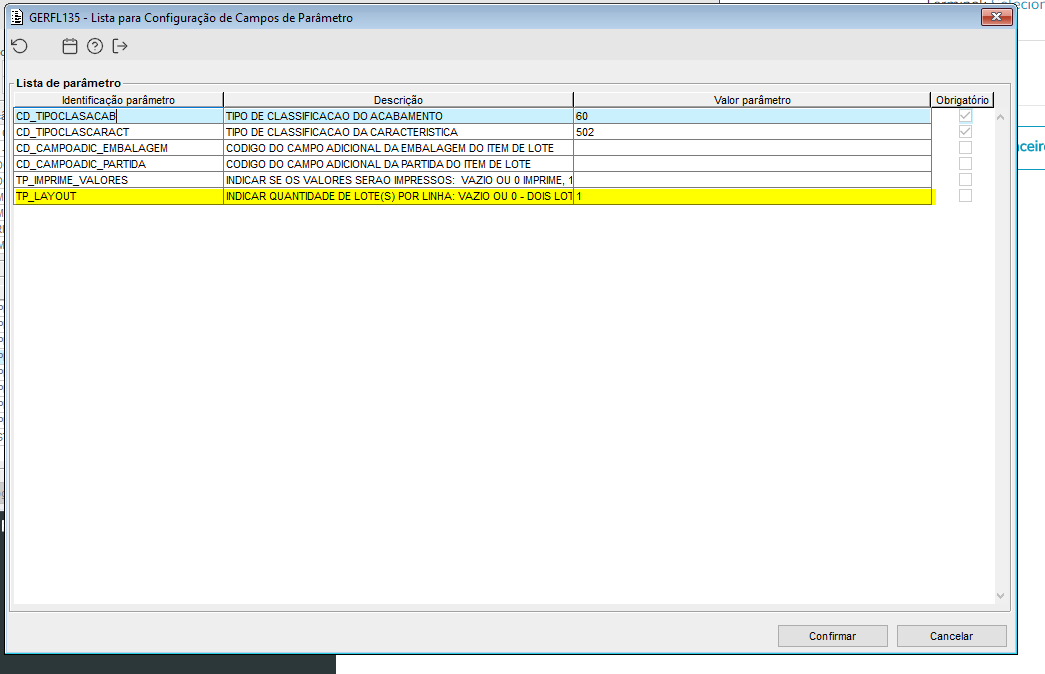Toggle Obrigatório checkbox for CD_TIPOCLASACAB
The height and width of the screenshot is (674, 1045).
coord(965,116)
